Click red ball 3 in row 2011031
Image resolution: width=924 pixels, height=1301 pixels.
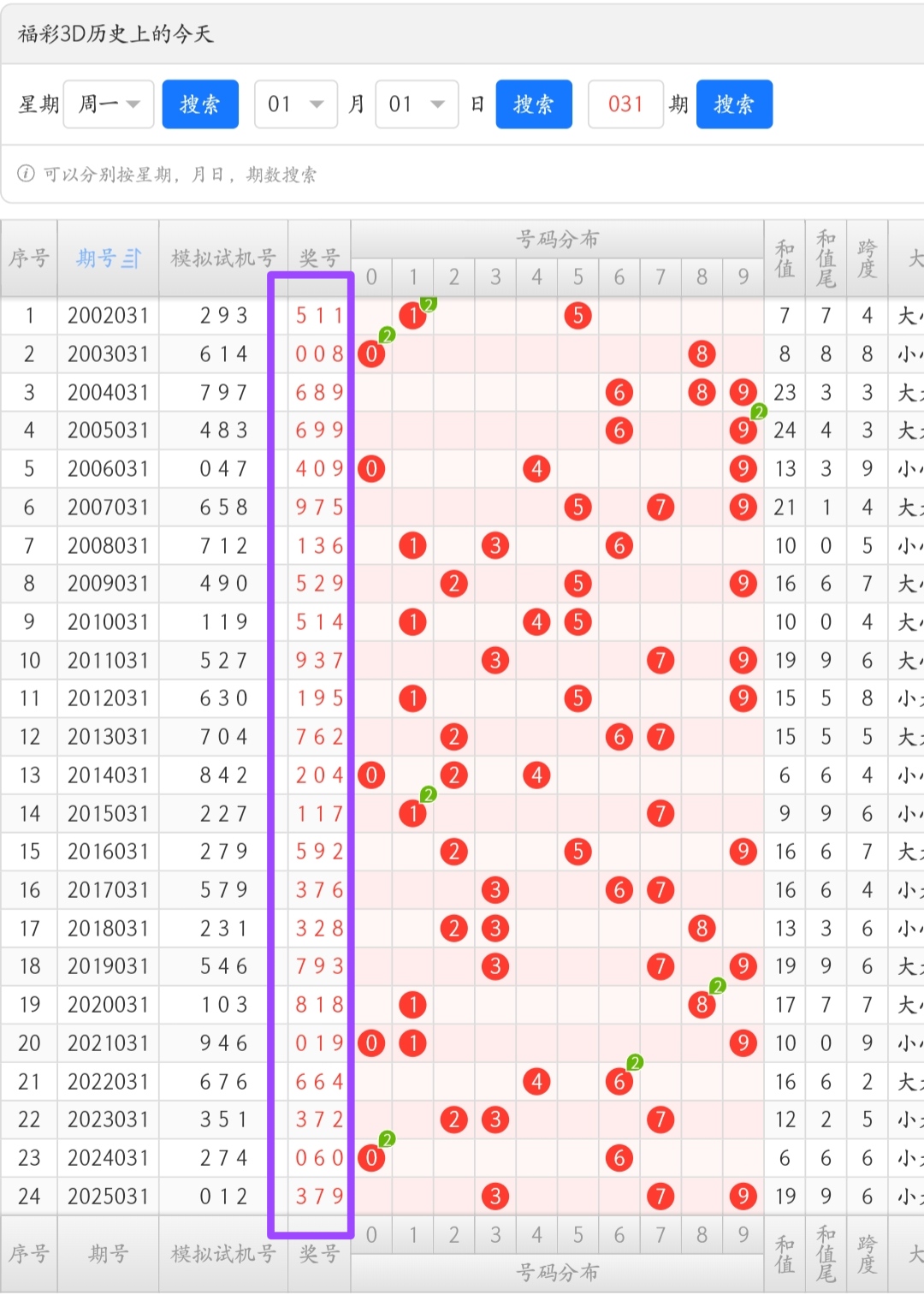(495, 661)
